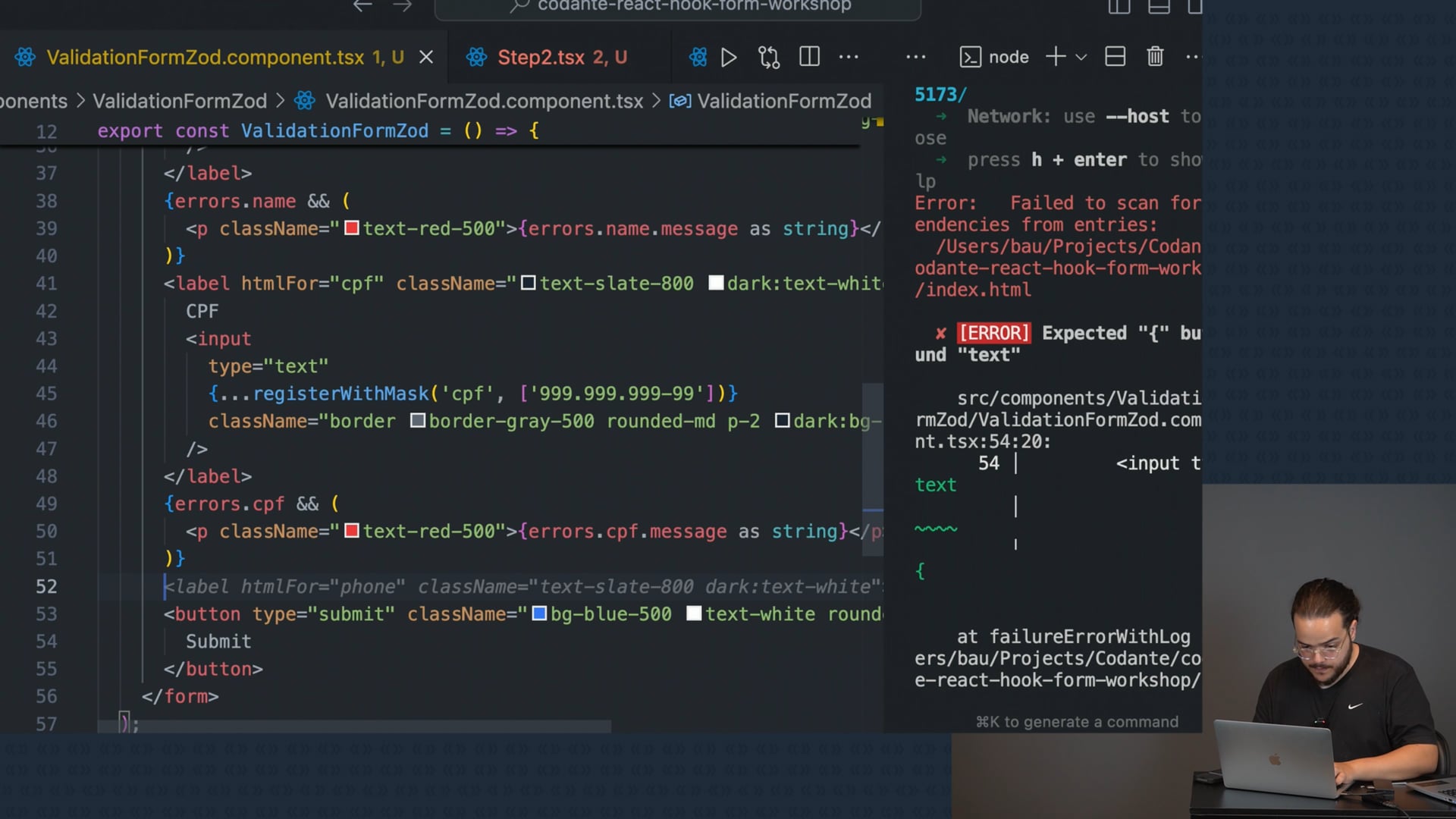The width and height of the screenshot is (1456, 819).
Task: Select ValidationFormZod.component.tsx tab
Action: click(x=205, y=58)
